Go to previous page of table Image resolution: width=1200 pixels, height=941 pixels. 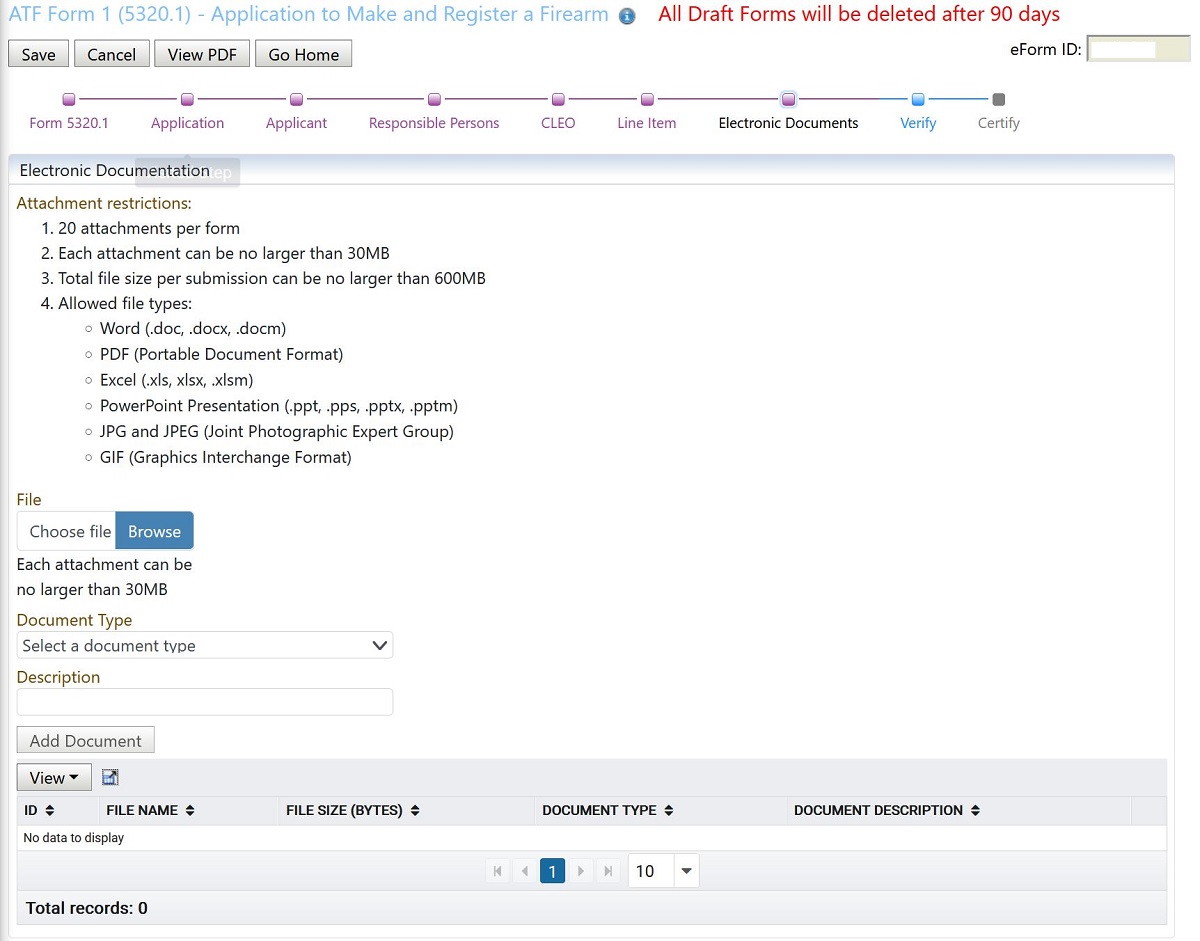524,871
